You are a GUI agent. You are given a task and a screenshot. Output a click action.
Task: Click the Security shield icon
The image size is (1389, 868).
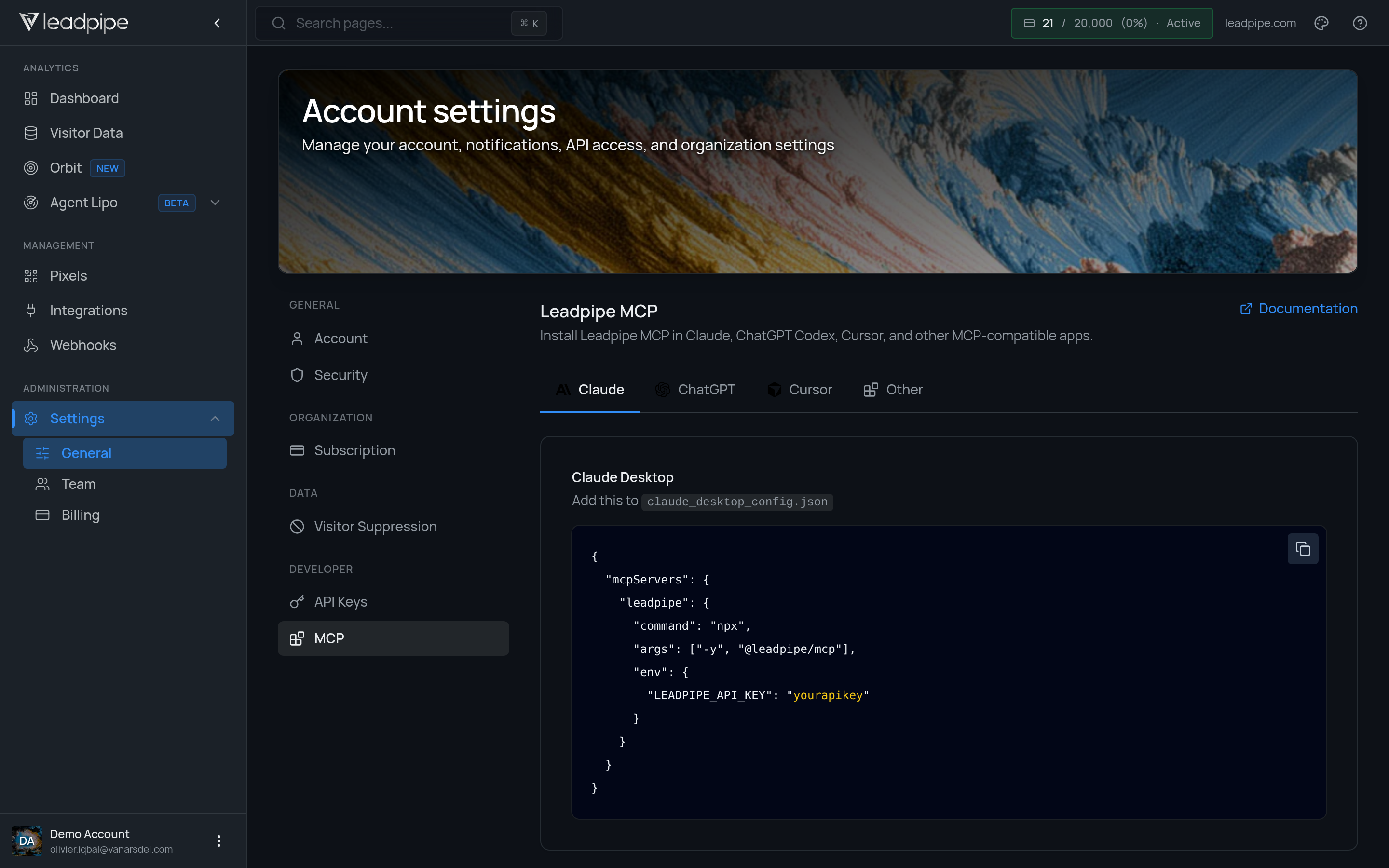(297, 375)
